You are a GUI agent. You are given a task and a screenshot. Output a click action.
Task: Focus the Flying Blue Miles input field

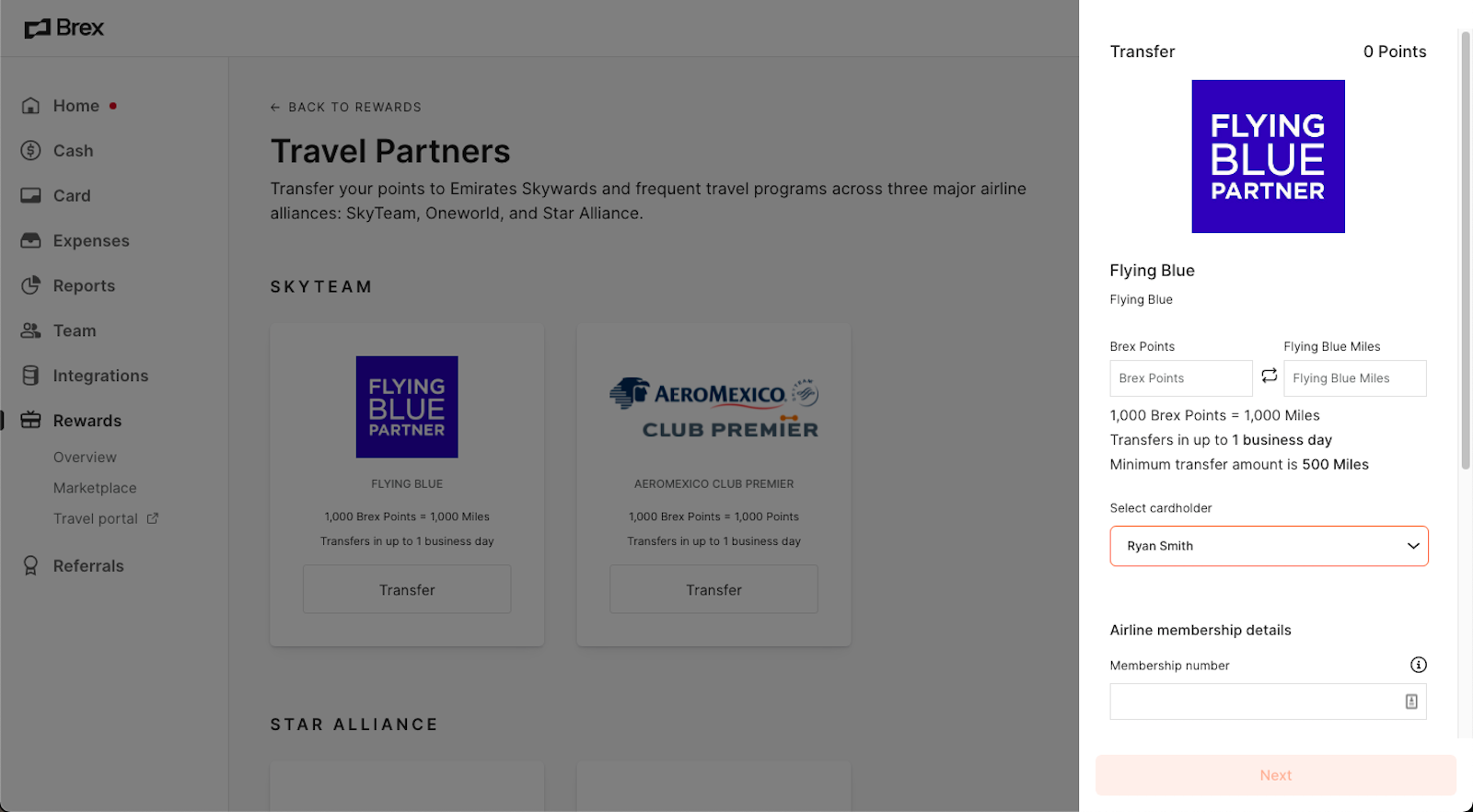pyautogui.click(x=1355, y=378)
